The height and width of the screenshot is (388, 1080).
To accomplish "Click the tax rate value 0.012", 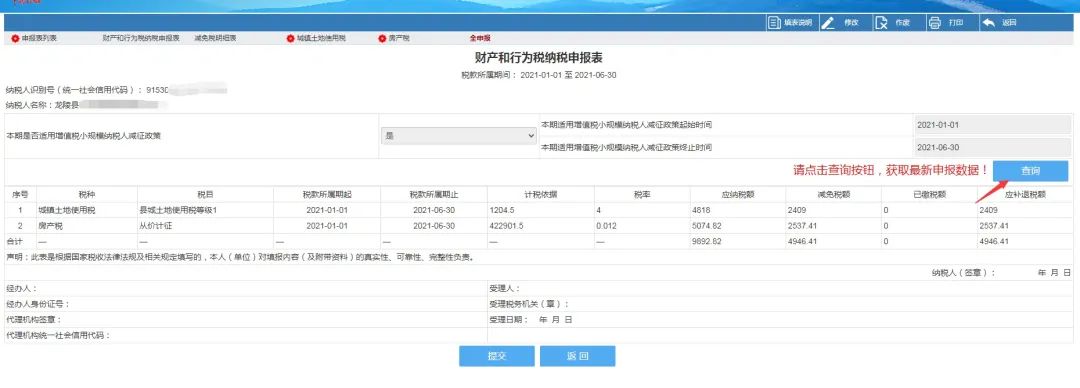I will pyautogui.click(x=607, y=226).
